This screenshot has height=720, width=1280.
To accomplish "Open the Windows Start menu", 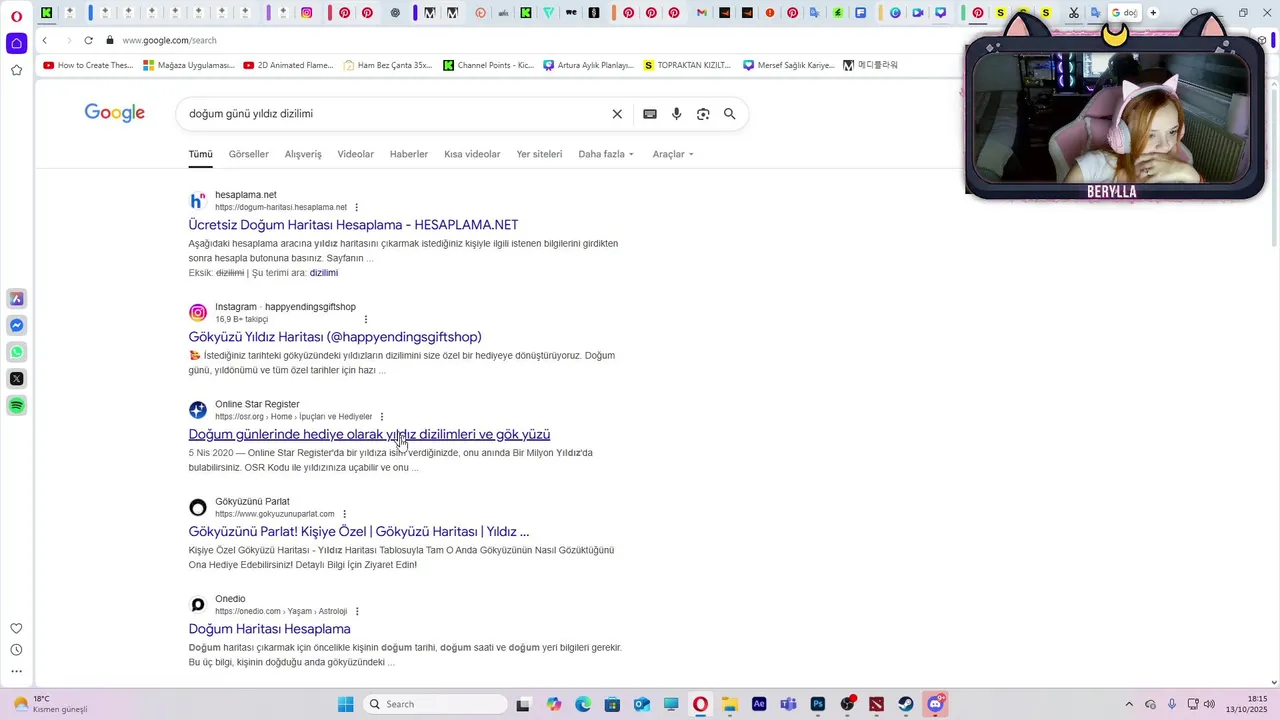I will [345, 704].
